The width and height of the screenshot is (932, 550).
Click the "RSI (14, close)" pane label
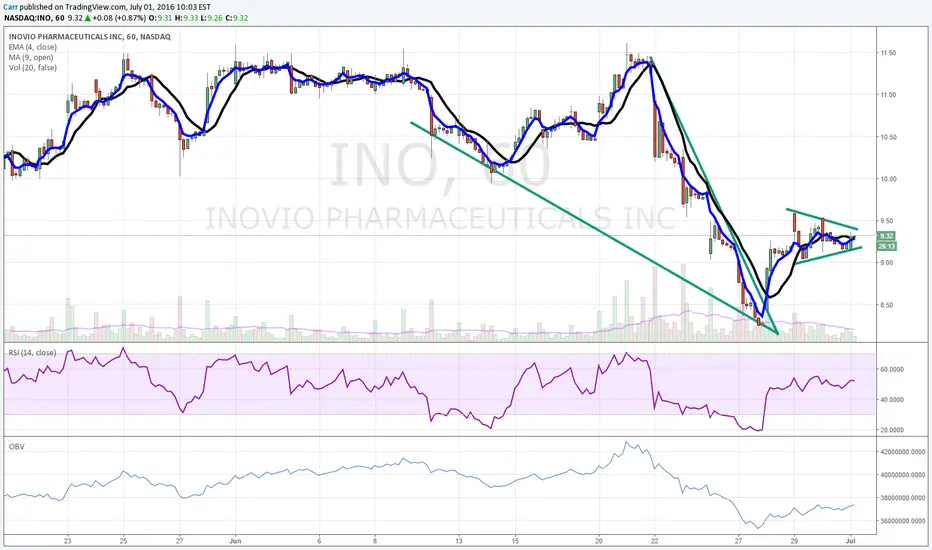tap(32, 353)
